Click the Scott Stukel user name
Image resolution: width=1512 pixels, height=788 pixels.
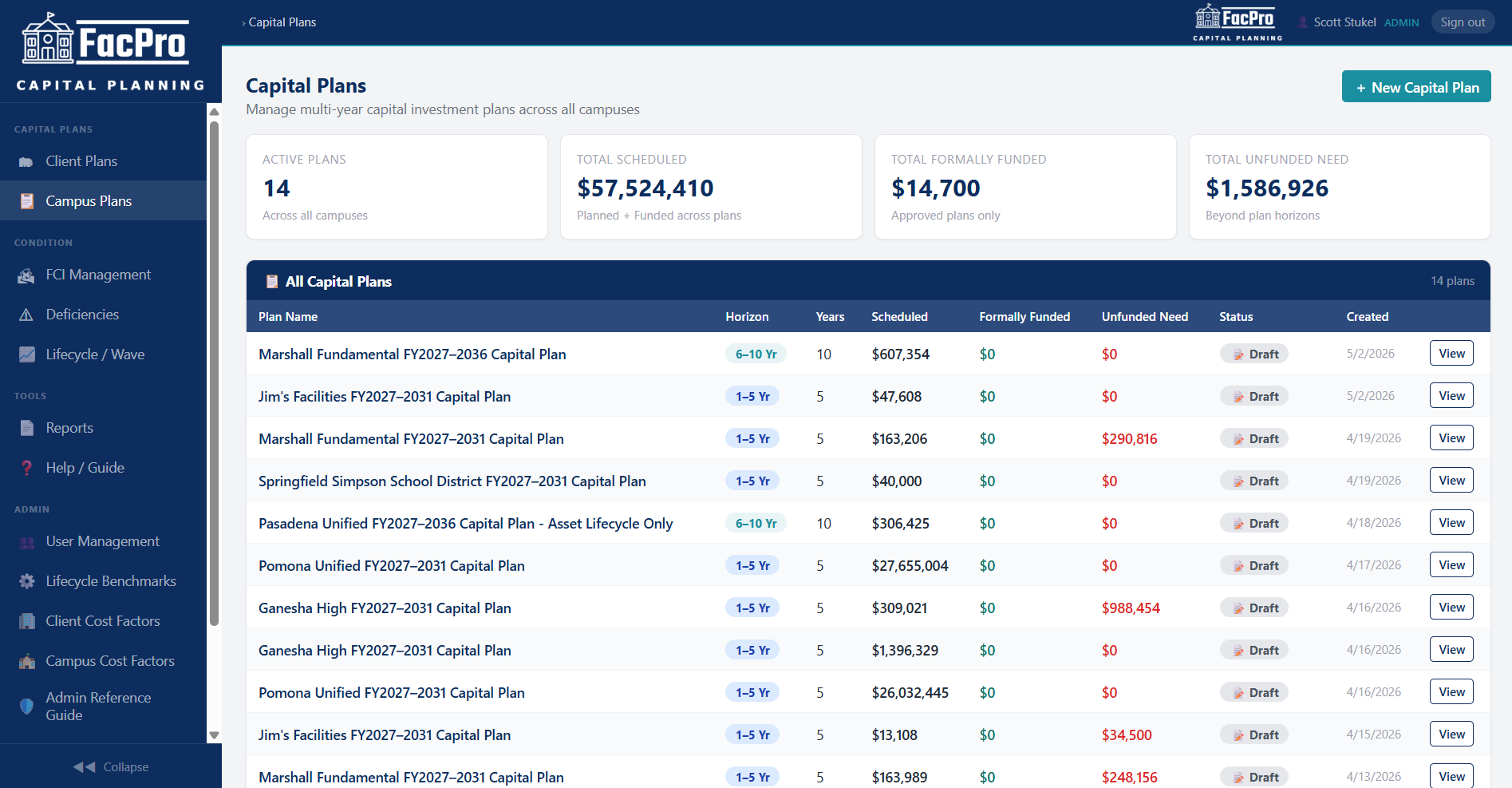coord(1344,22)
